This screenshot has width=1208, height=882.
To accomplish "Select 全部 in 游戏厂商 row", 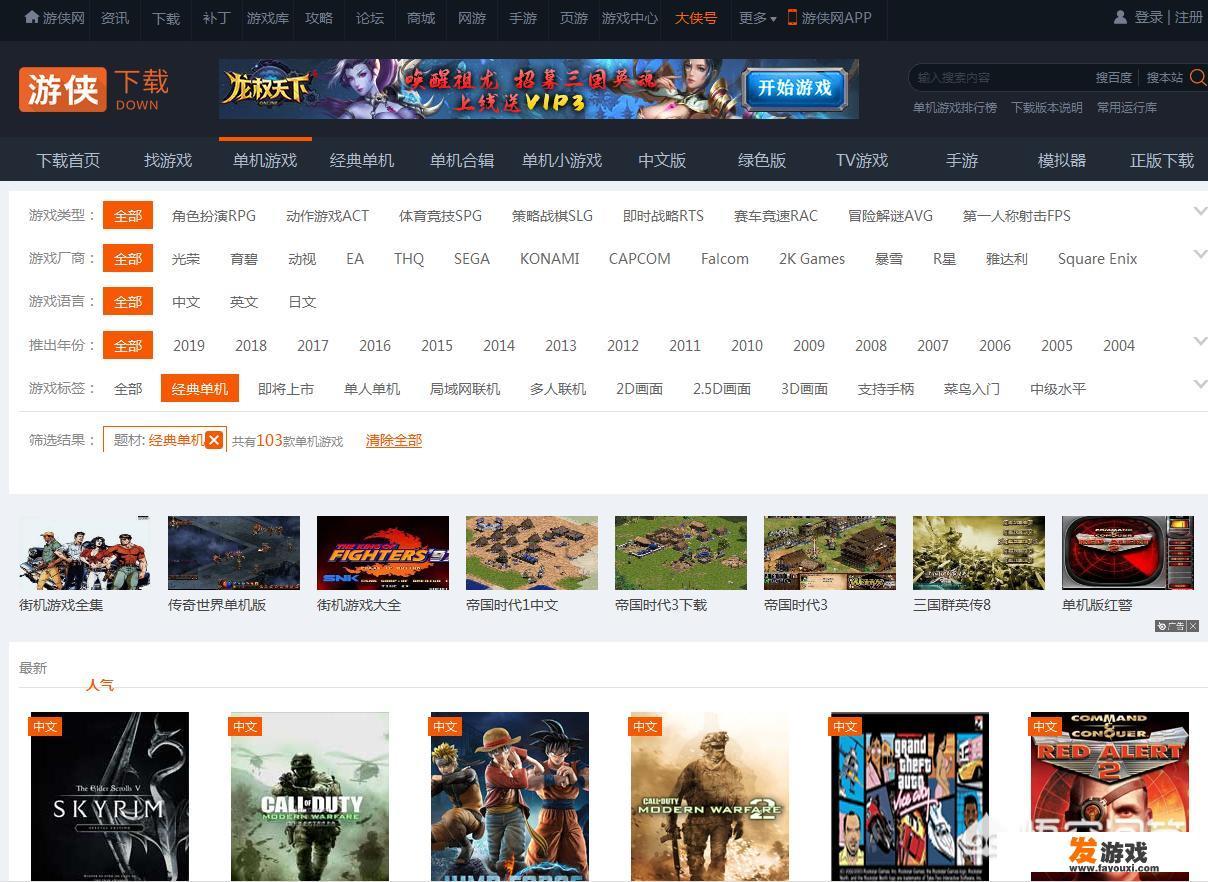I will (x=128, y=258).
